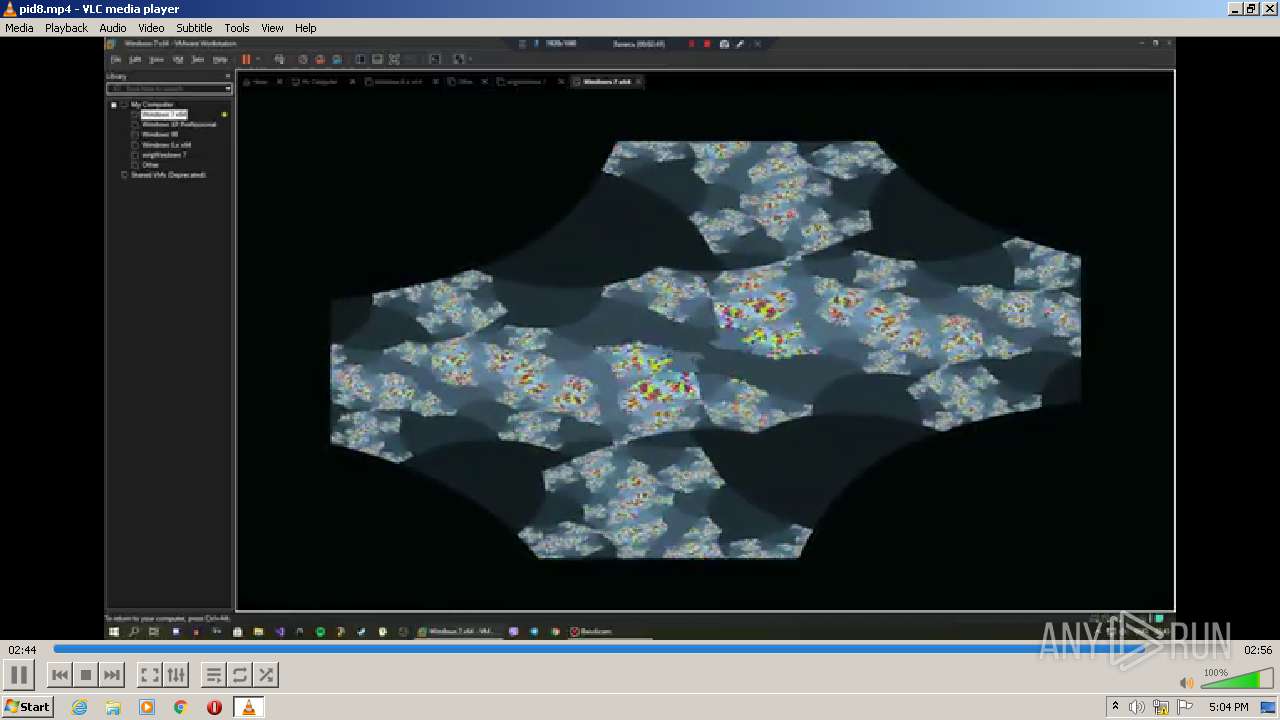The image size is (1280, 720).
Task: Toggle fullscreen video mode
Action: [149, 675]
